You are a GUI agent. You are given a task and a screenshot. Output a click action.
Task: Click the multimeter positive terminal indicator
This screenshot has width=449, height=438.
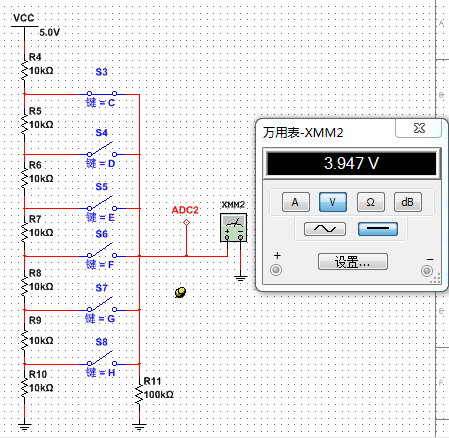(x=276, y=270)
